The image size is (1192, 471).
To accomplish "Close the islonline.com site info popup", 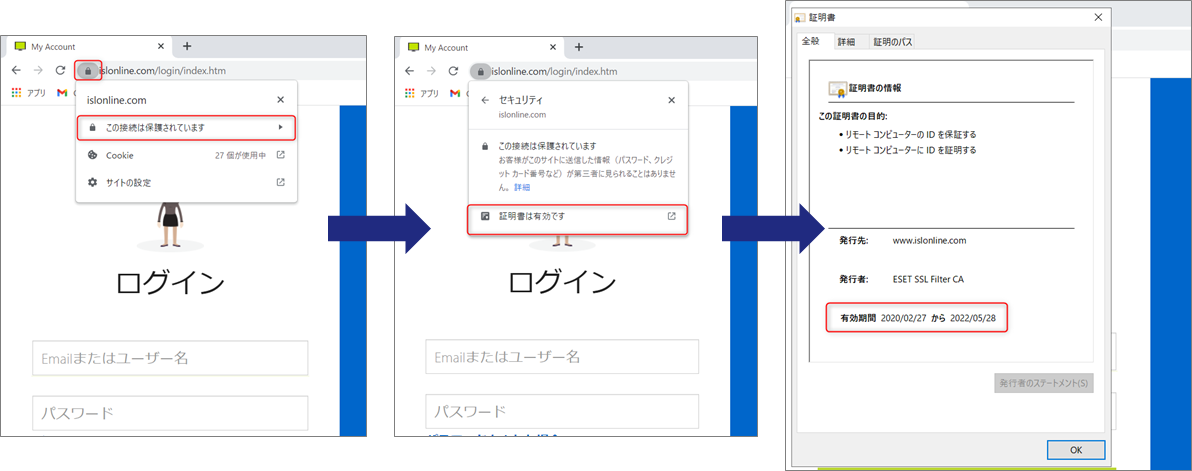I will pos(280,100).
